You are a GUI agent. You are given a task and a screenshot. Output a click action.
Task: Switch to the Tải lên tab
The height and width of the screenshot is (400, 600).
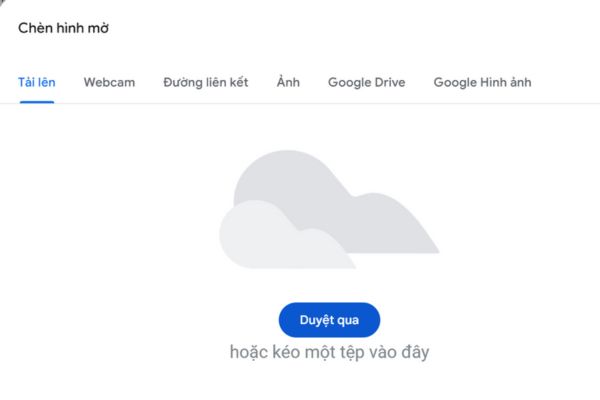[37, 82]
